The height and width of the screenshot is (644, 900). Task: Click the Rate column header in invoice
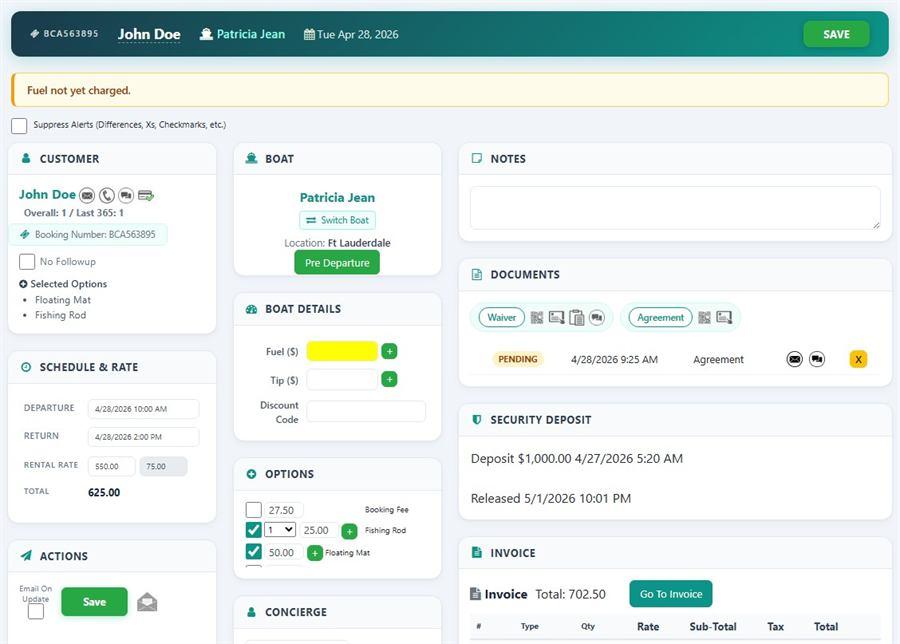tap(648, 627)
